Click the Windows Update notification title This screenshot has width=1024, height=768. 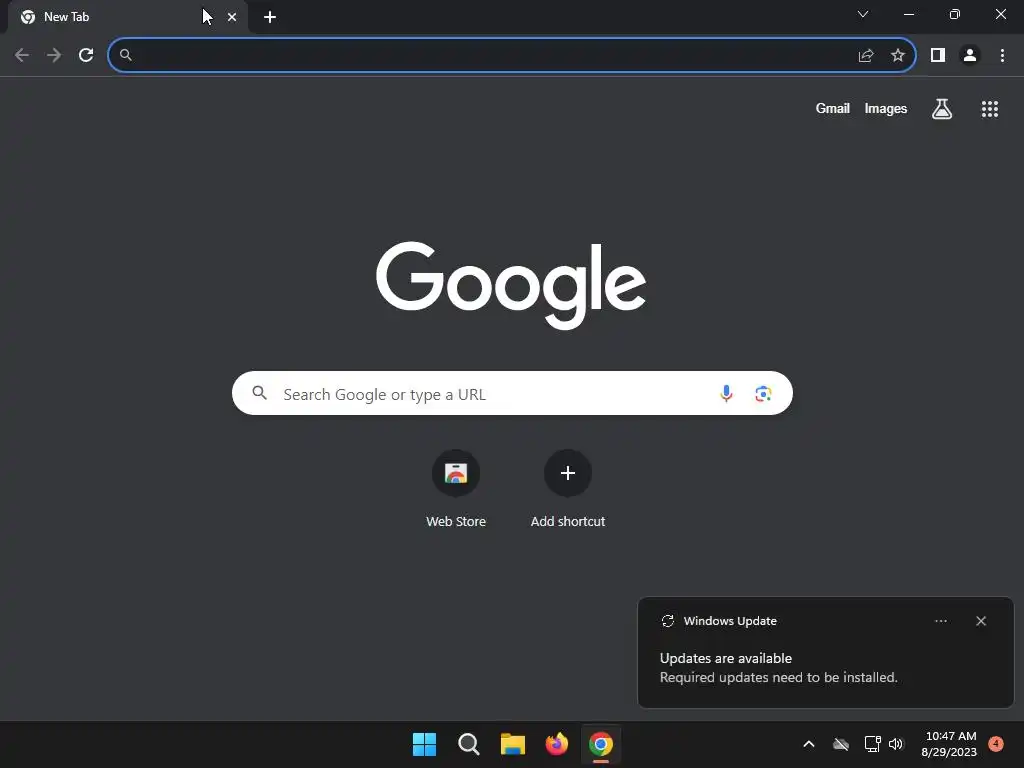[730, 621]
